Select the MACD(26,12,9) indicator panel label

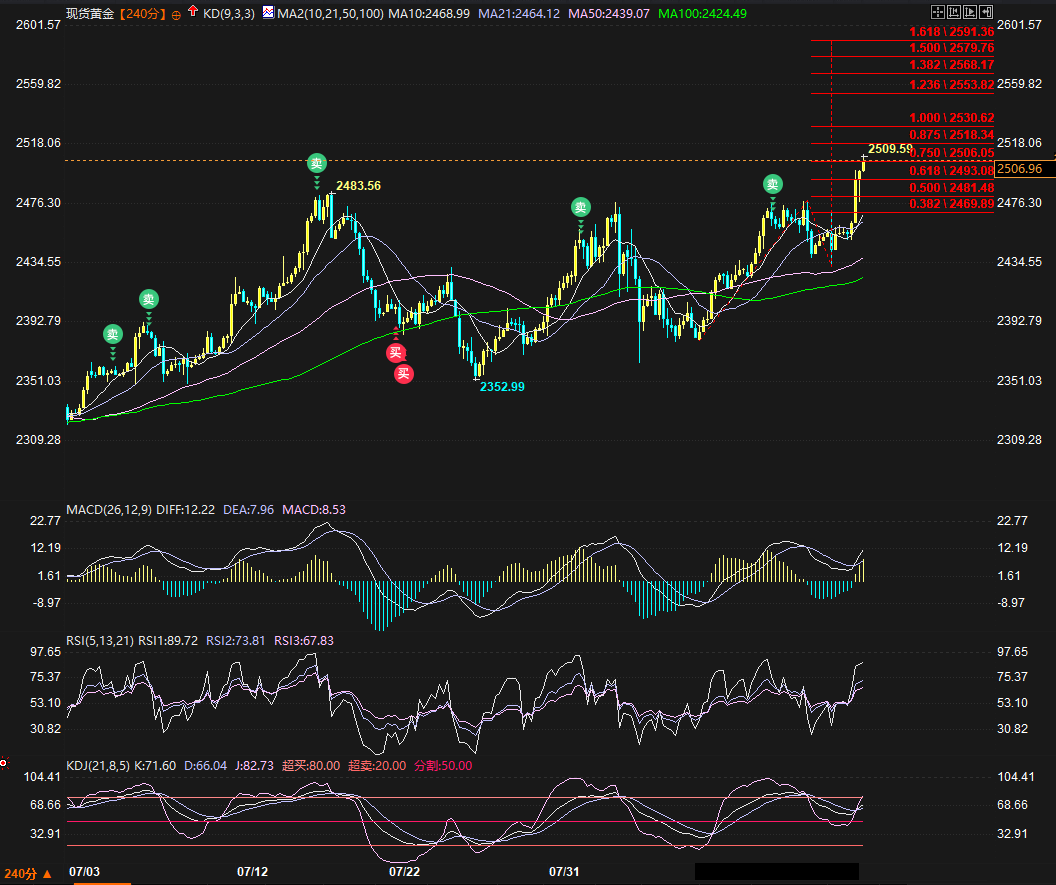(x=108, y=510)
